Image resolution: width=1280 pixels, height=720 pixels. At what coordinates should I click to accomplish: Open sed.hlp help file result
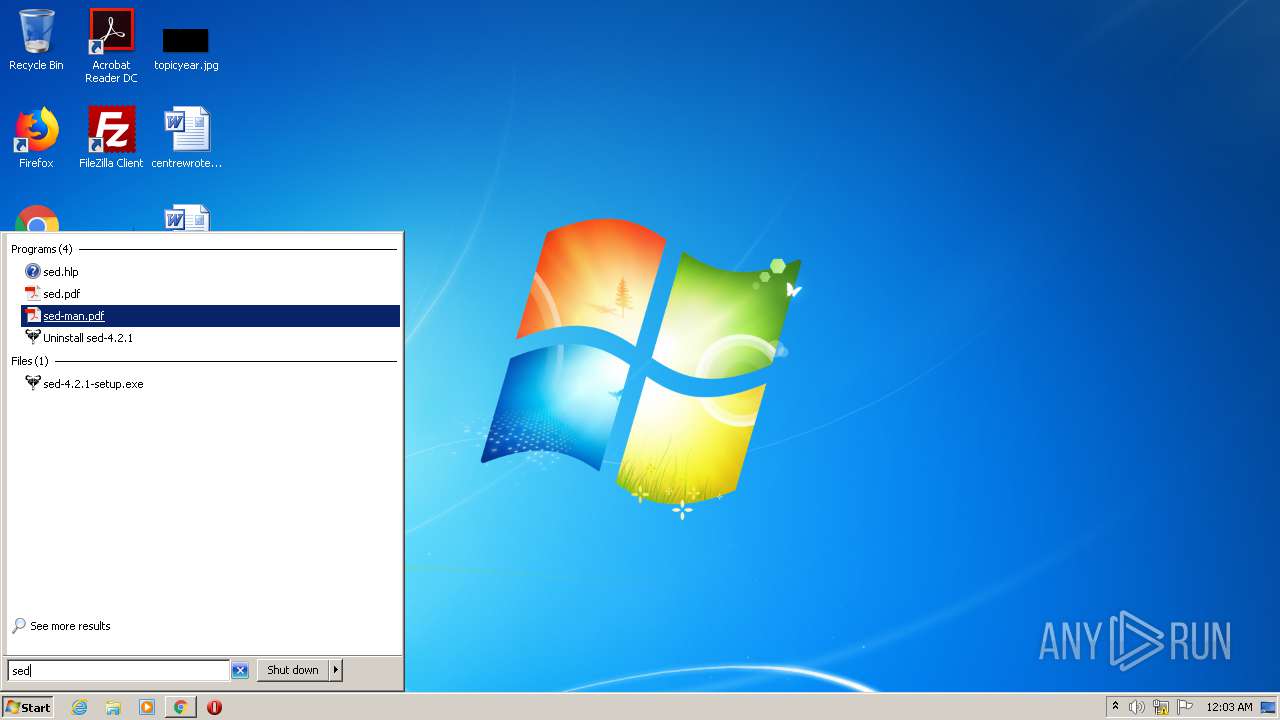coord(211,272)
